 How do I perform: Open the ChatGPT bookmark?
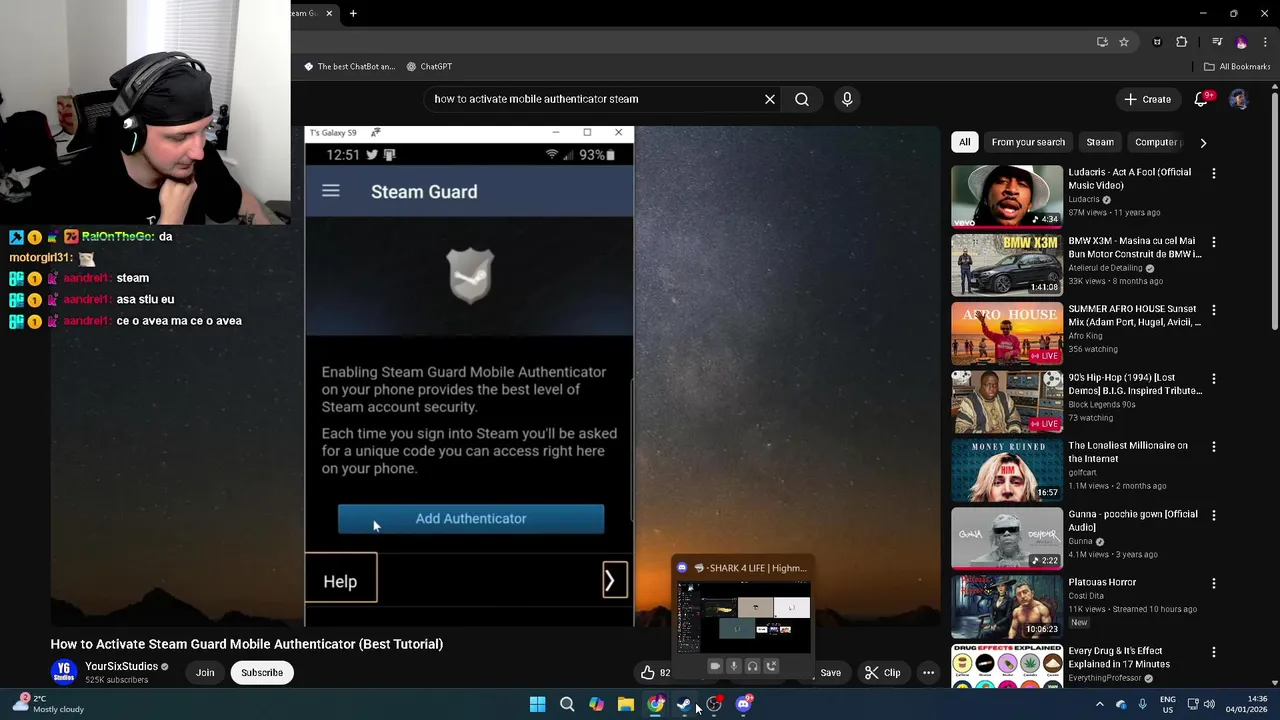tap(429, 66)
